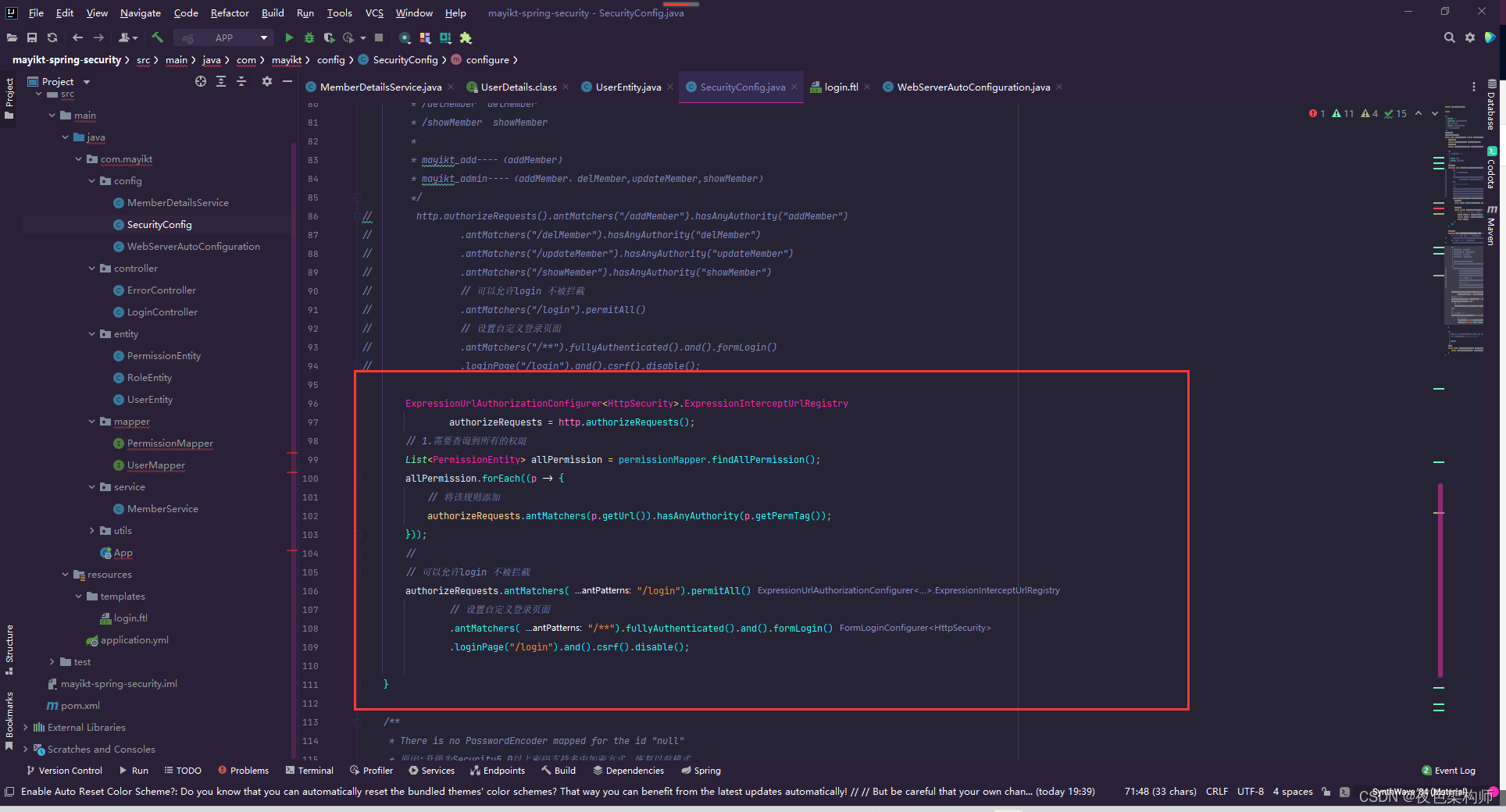Collapse the entity package node
This screenshot has height=812, width=1506.
[x=91, y=333]
